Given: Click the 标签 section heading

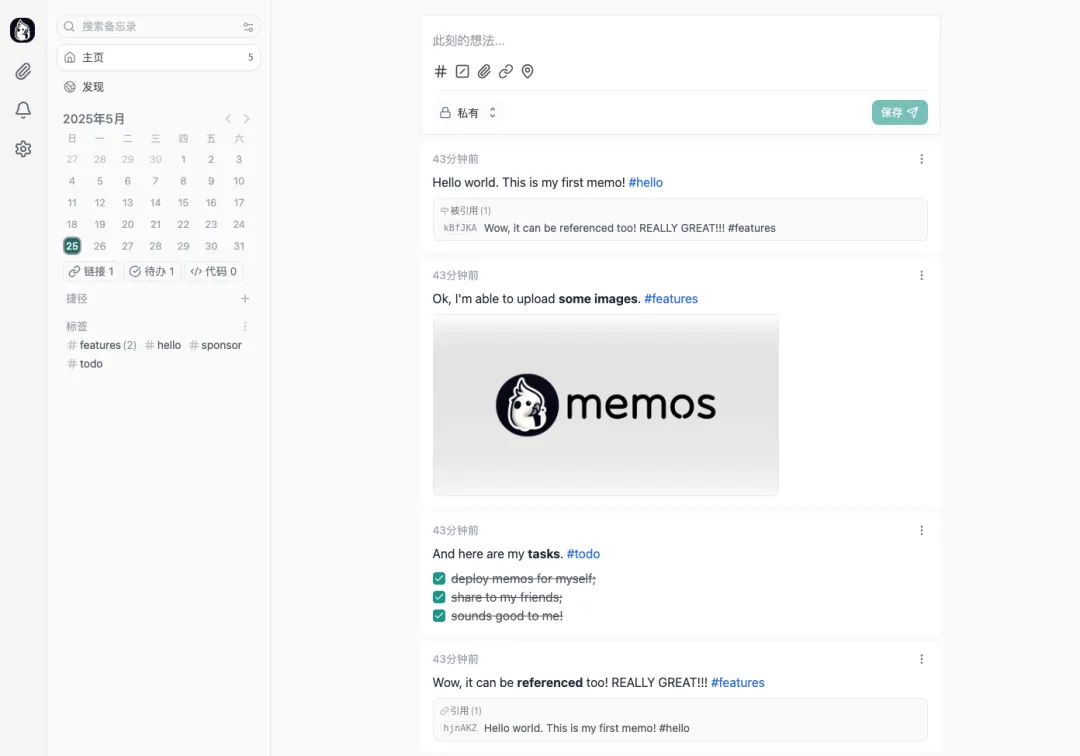Looking at the screenshot, I should coord(76,326).
